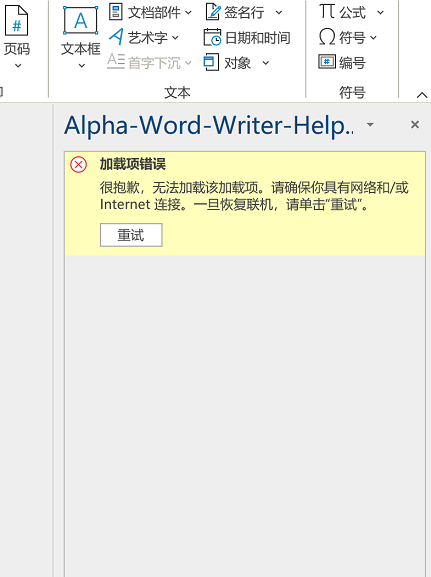Image resolution: width=431 pixels, height=577 pixels.
Task: Click the 重试 retry button
Action: [x=131, y=235]
